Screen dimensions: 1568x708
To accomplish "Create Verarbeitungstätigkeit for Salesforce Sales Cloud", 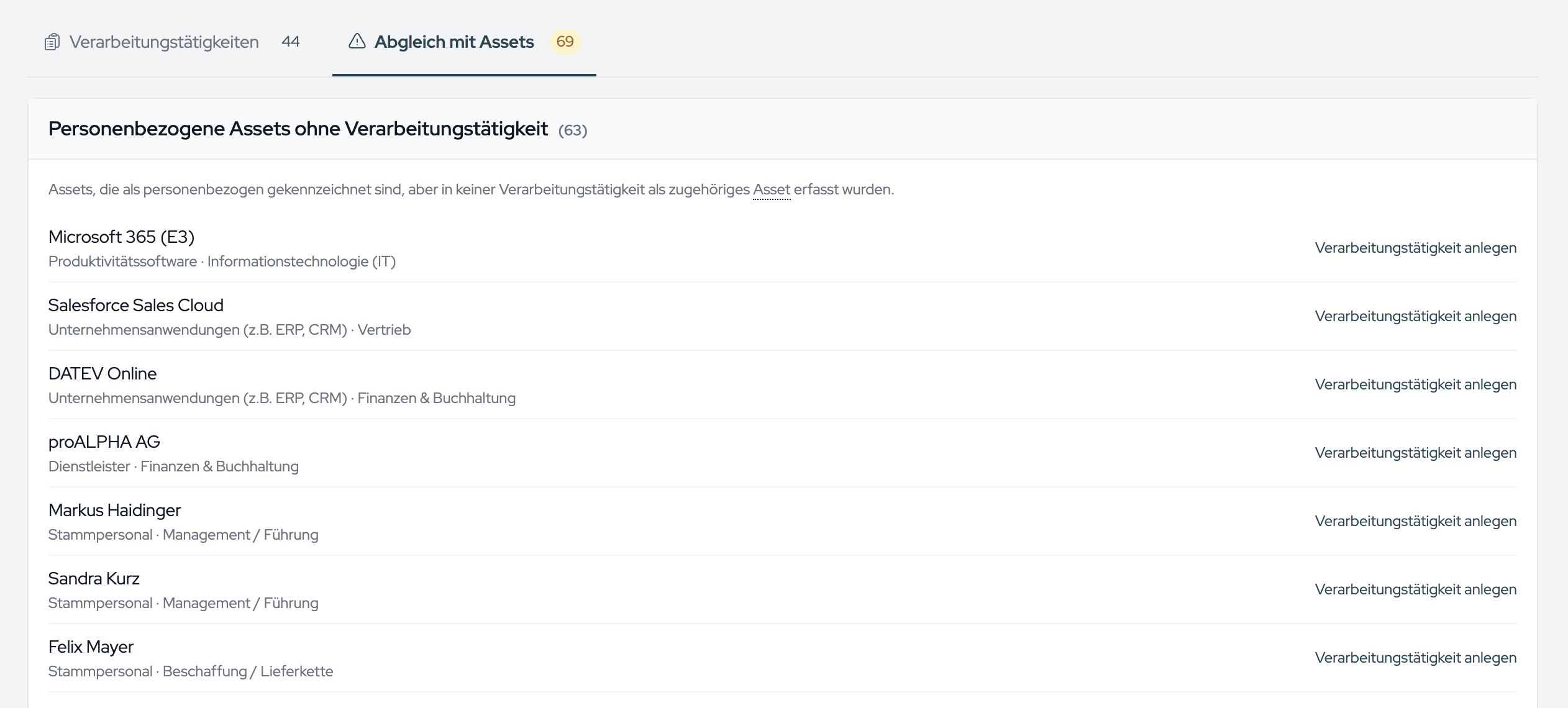I will (1416, 316).
